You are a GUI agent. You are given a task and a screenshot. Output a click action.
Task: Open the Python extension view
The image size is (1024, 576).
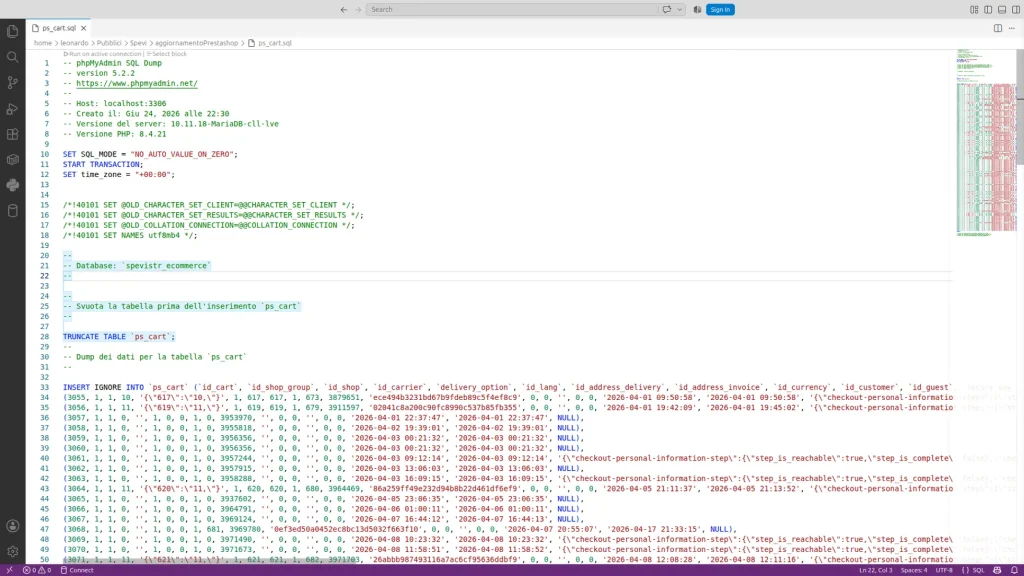[x=12, y=185]
